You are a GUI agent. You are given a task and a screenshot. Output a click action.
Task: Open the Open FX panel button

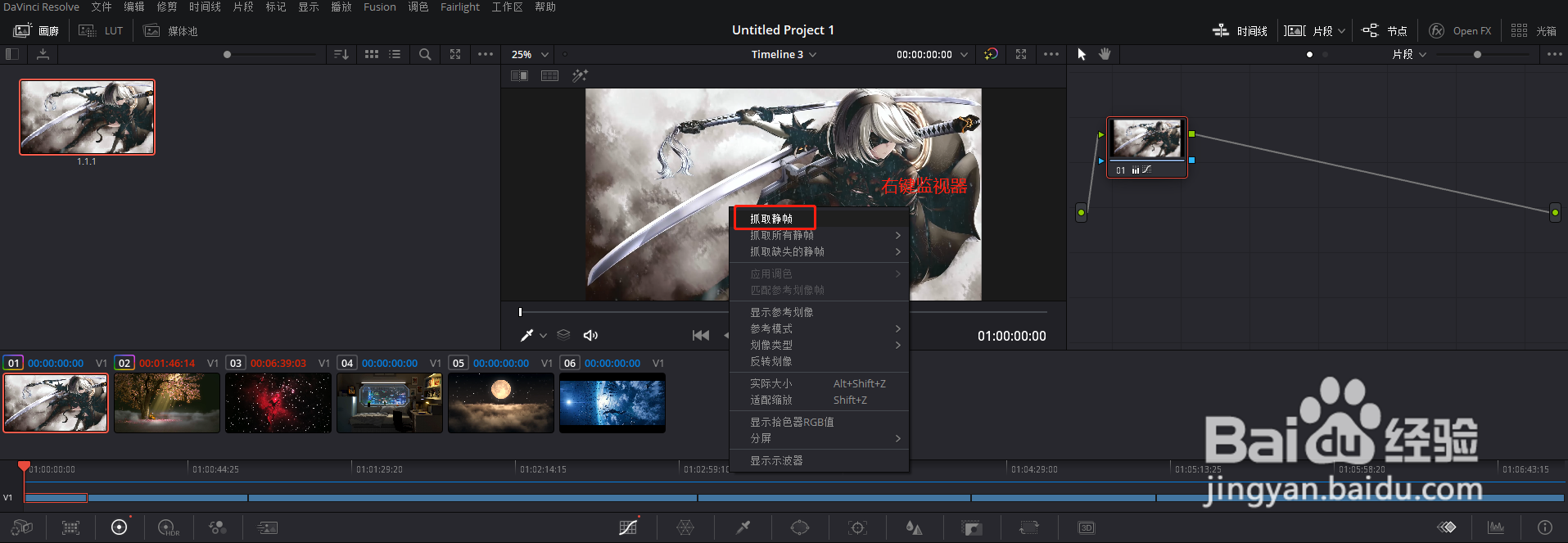(x=1461, y=30)
